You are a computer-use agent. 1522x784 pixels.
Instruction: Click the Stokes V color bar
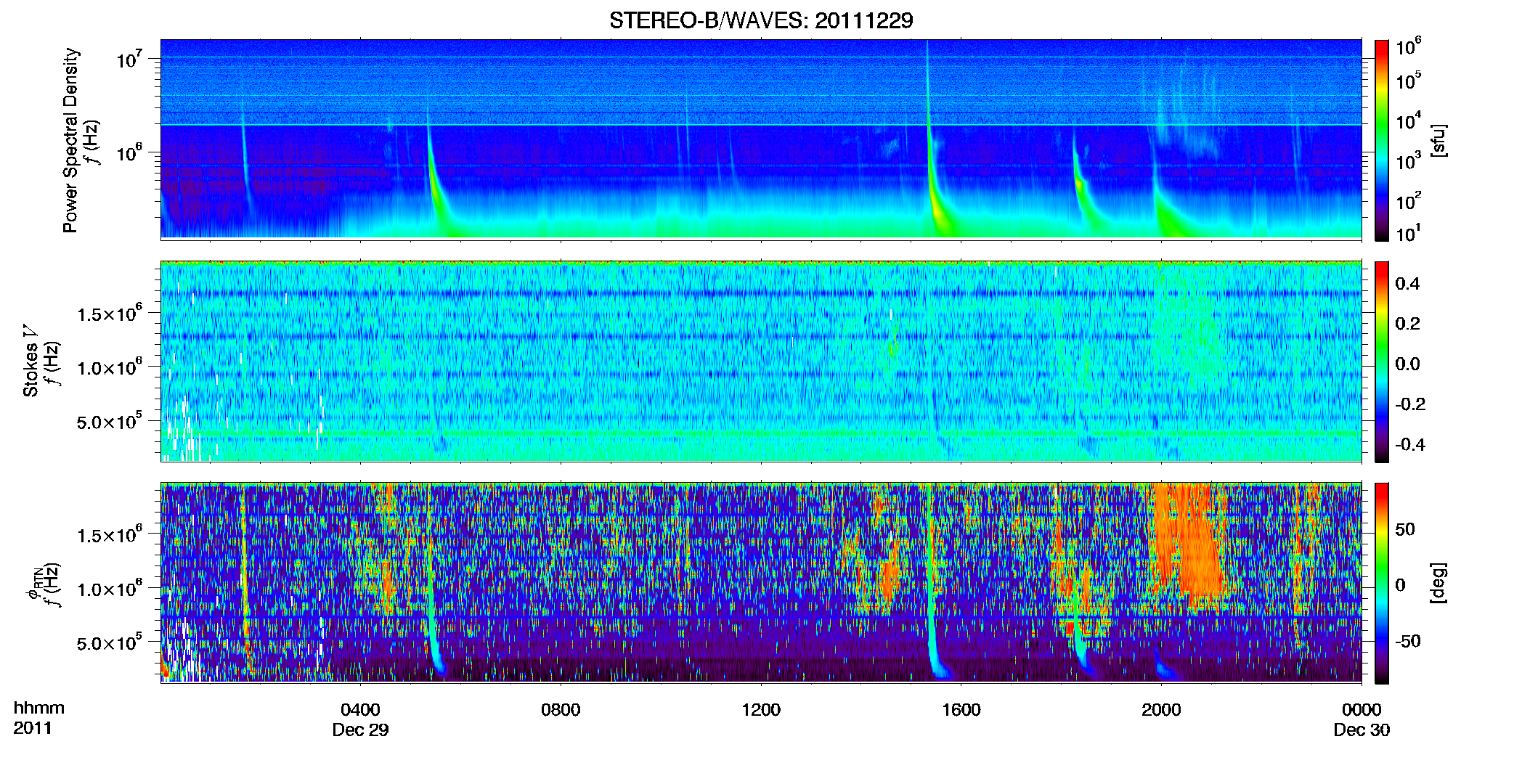point(1381,362)
